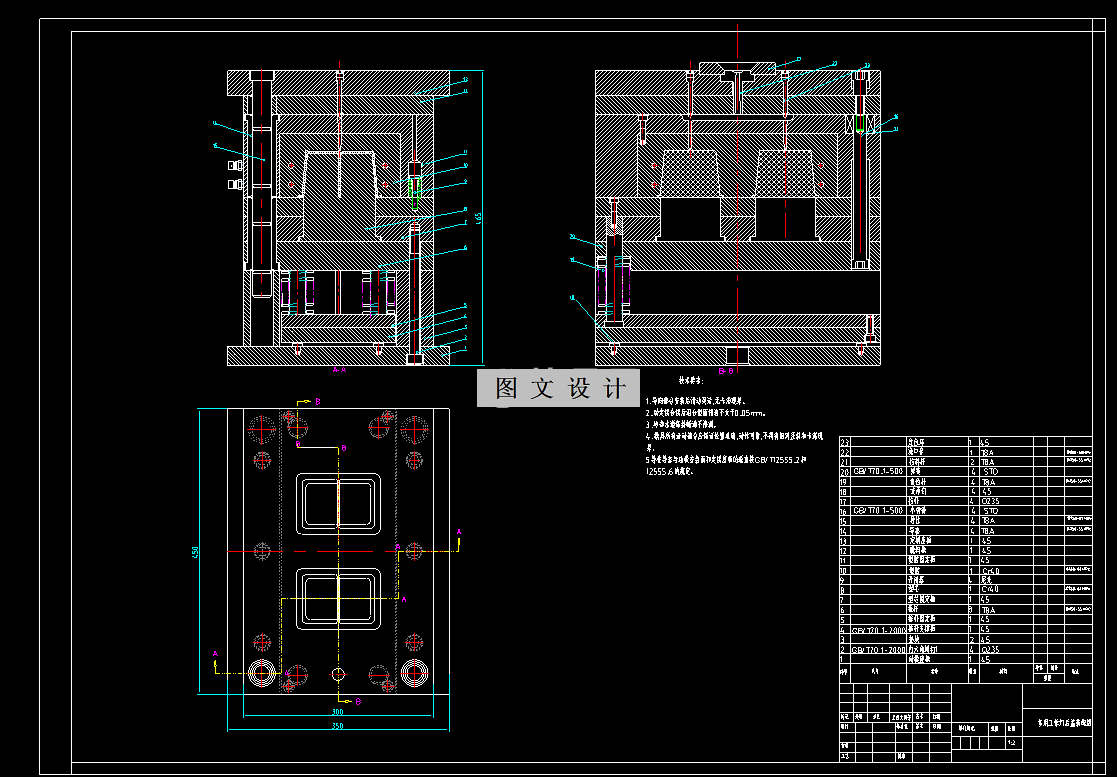1117x777 pixels.
Task: Select the 300 width dimension text
Action: (x=338, y=711)
